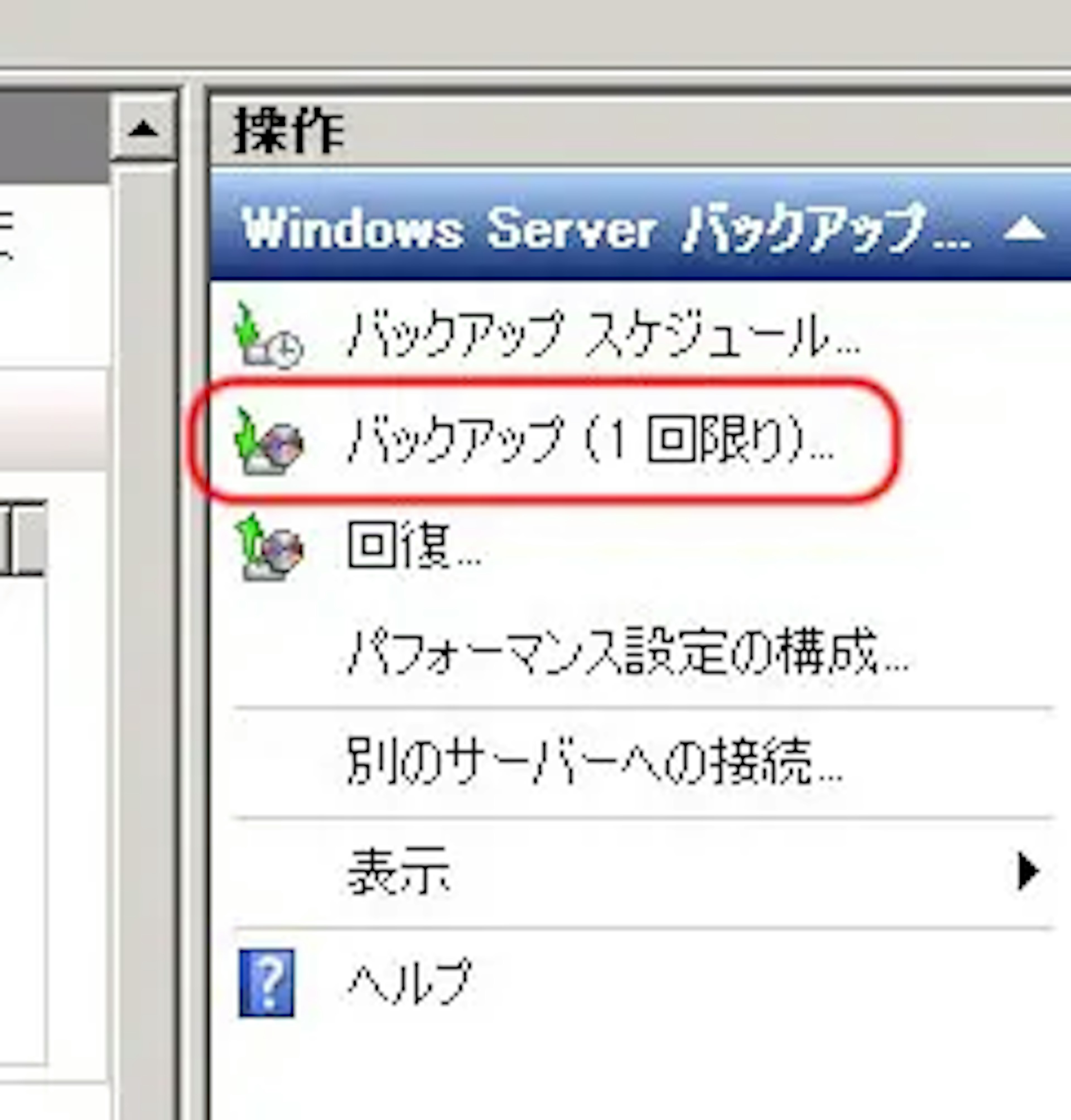The height and width of the screenshot is (1120, 1071).
Task: Start バックアップ (1 回限り)... action
Action: [x=590, y=441]
